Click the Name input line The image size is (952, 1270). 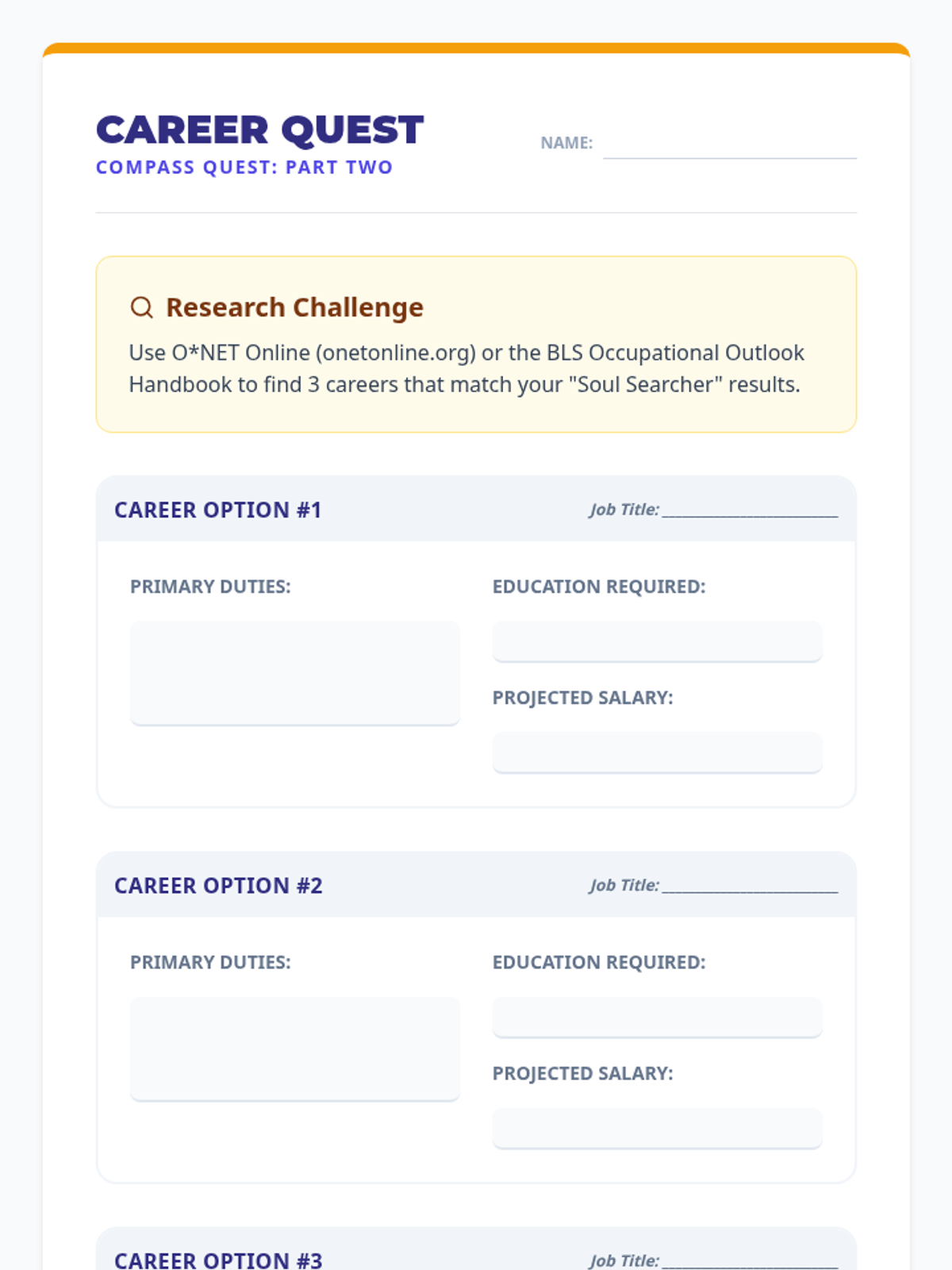tap(729, 144)
